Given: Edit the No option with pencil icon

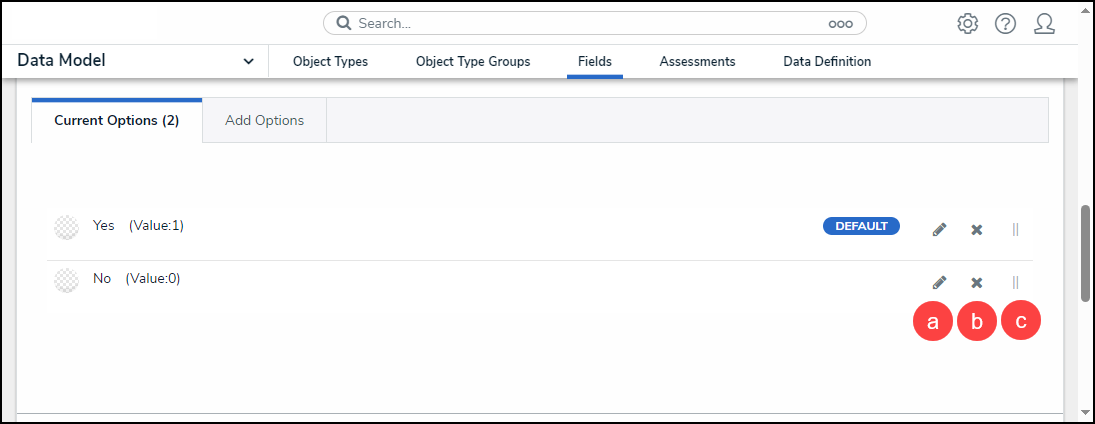Looking at the screenshot, I should 939,283.
